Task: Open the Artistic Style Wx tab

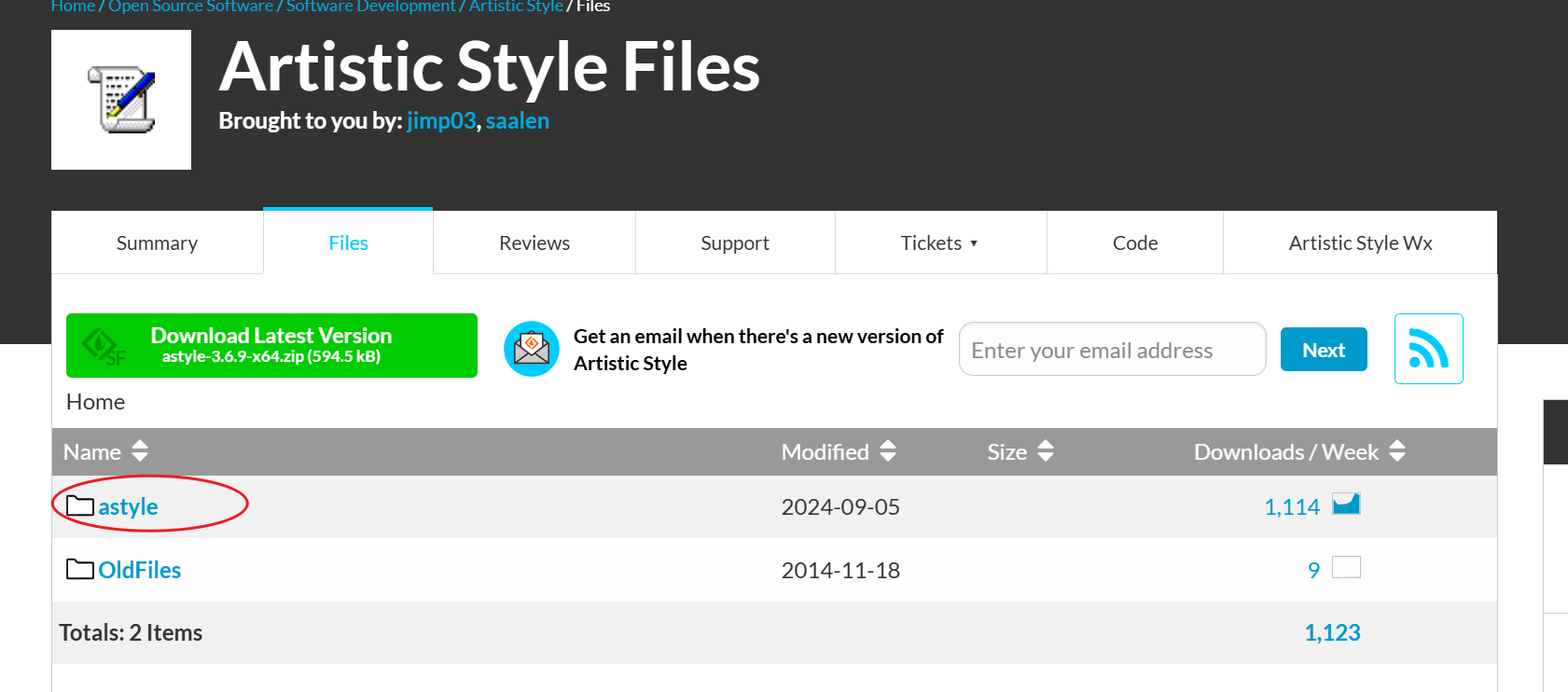Action: 1360,242
